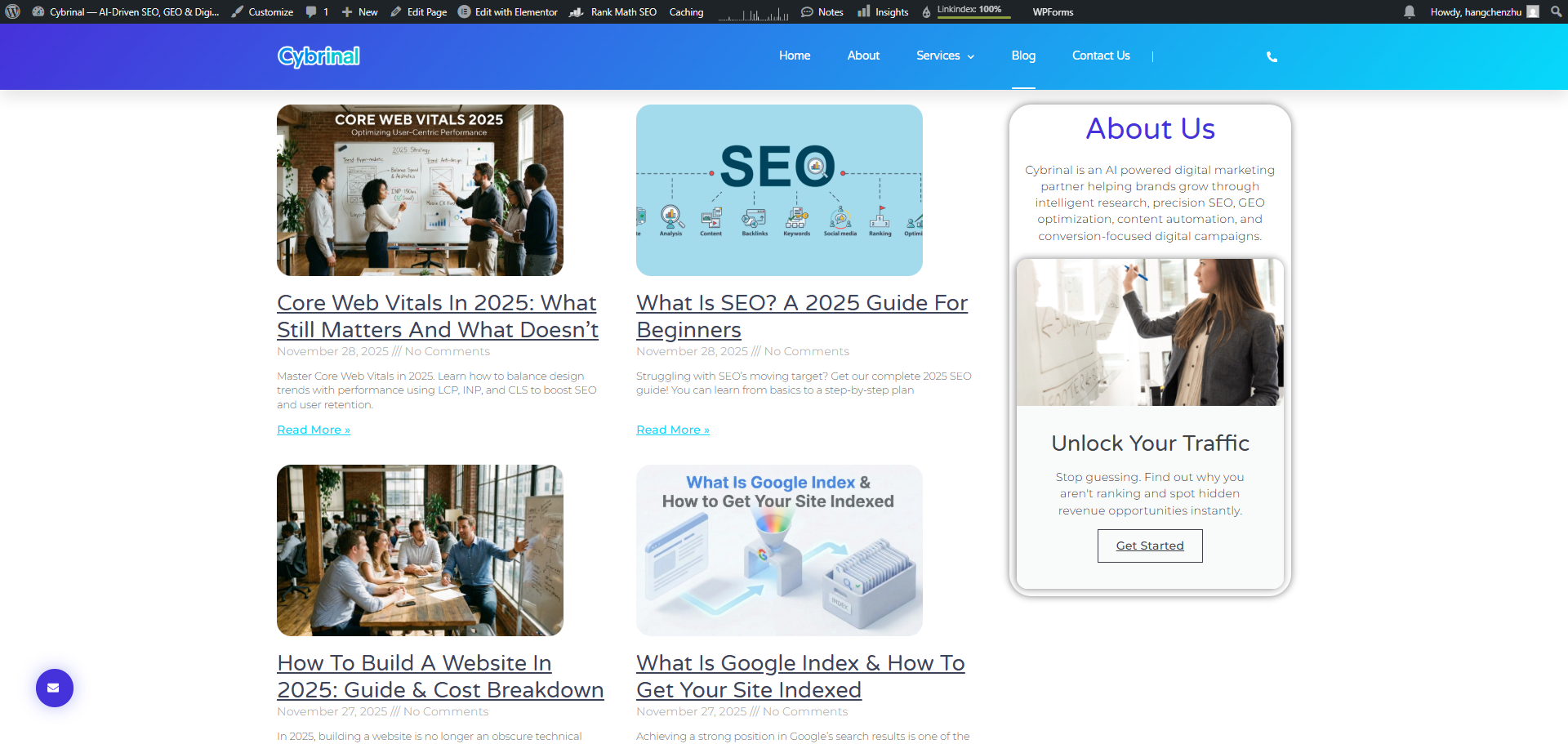Expand the Services dropdown menu

[945, 56]
